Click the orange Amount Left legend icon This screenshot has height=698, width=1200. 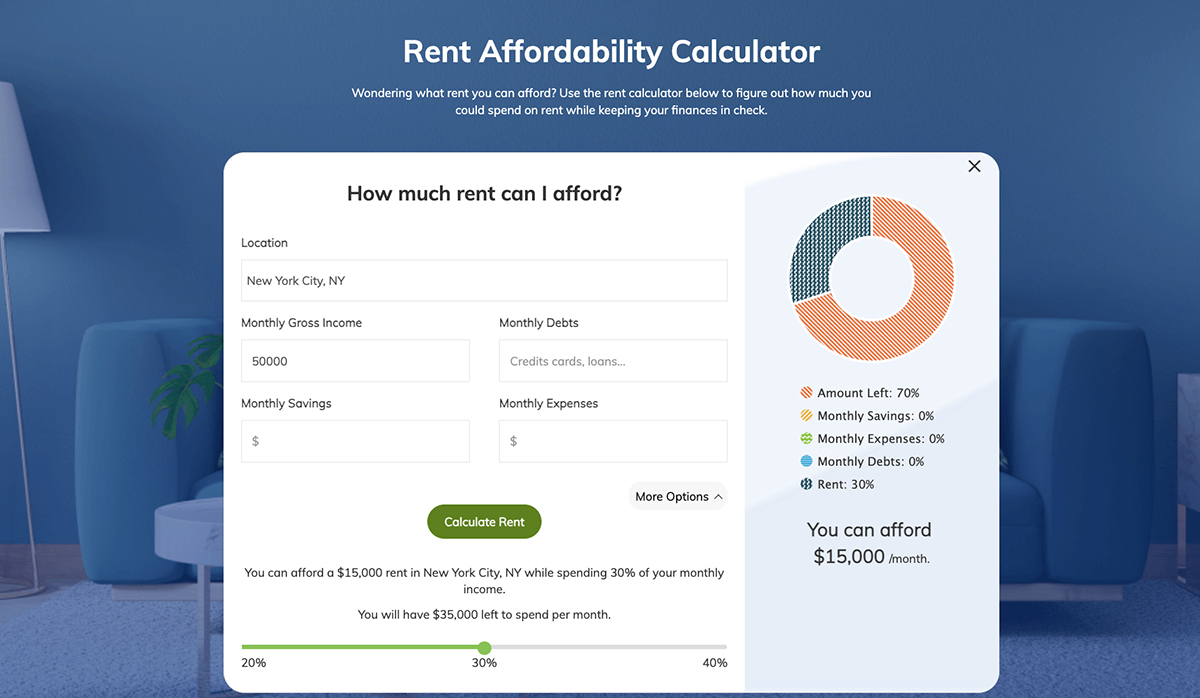tap(806, 392)
